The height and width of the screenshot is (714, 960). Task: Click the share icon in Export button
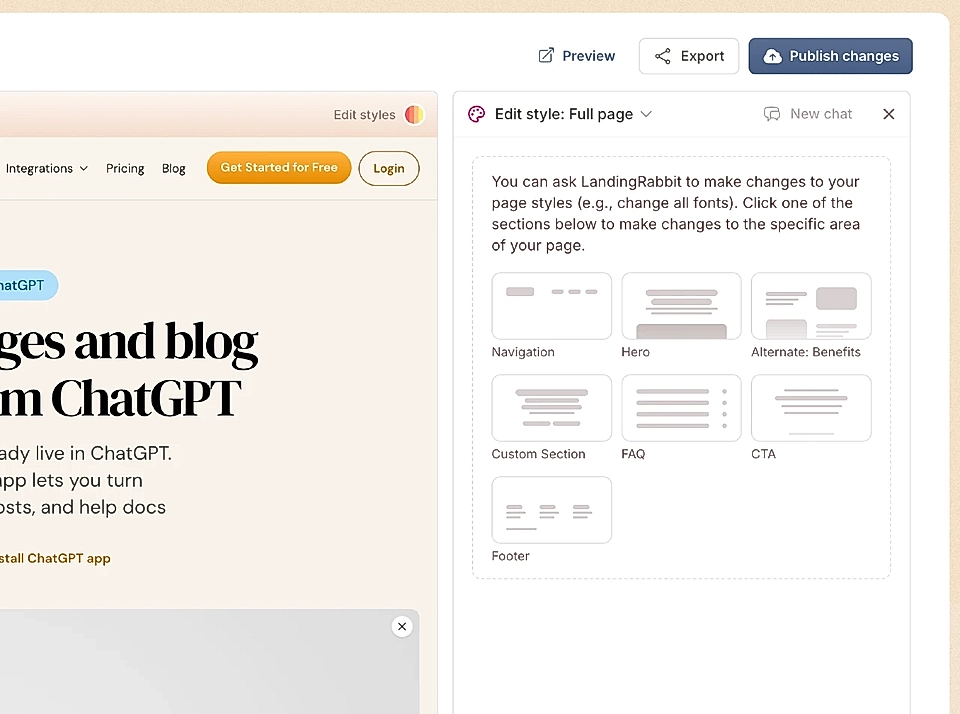(662, 56)
